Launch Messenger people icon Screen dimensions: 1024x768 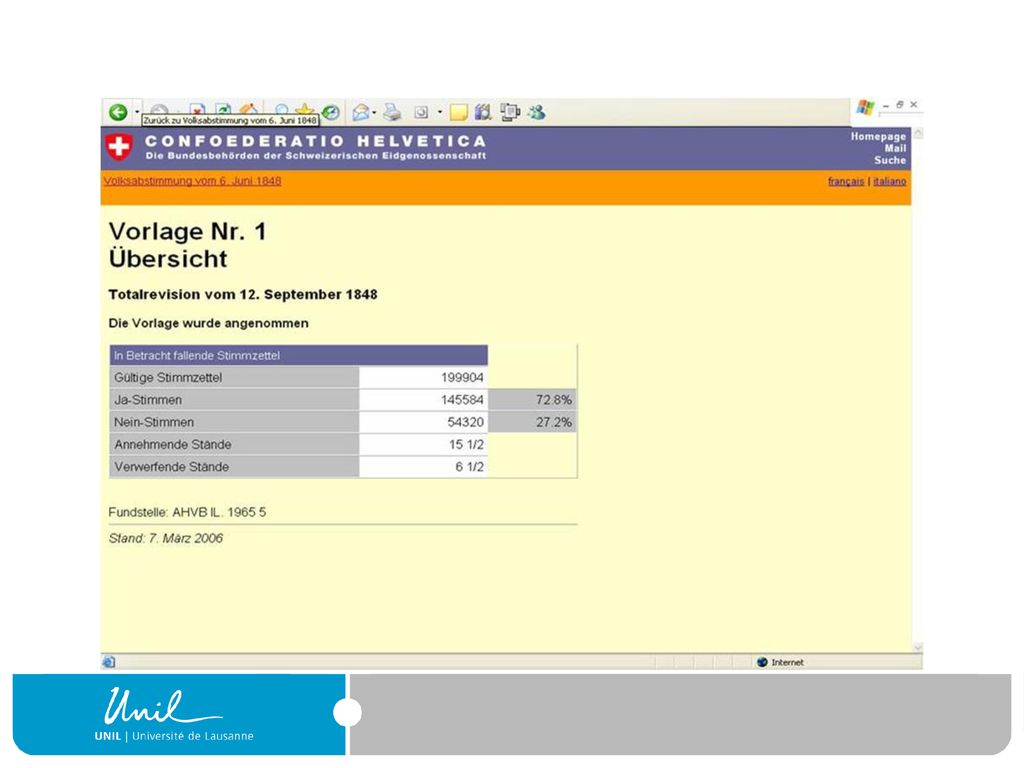[x=537, y=112]
